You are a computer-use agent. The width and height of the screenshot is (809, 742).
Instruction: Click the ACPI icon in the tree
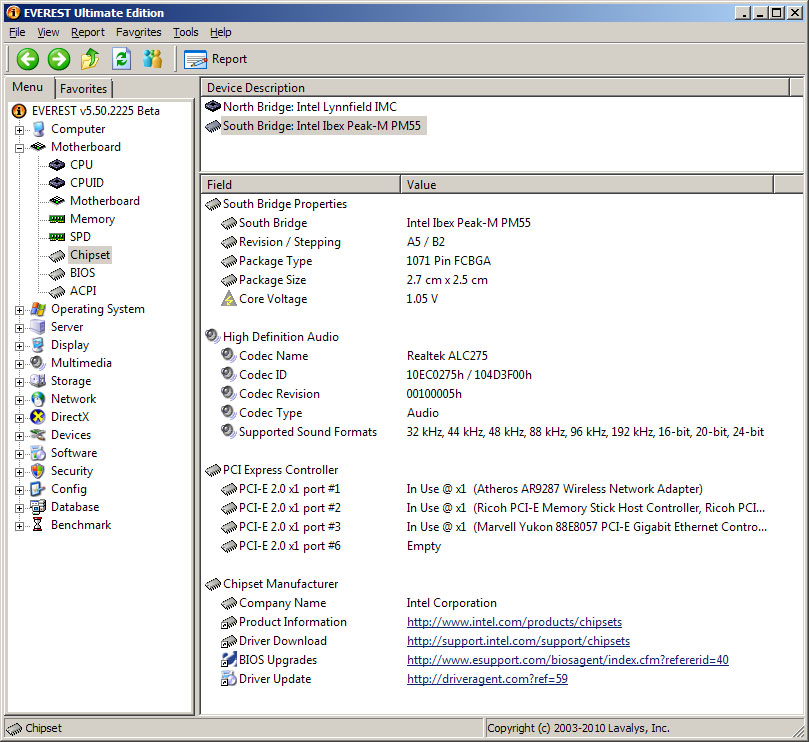tap(57, 292)
